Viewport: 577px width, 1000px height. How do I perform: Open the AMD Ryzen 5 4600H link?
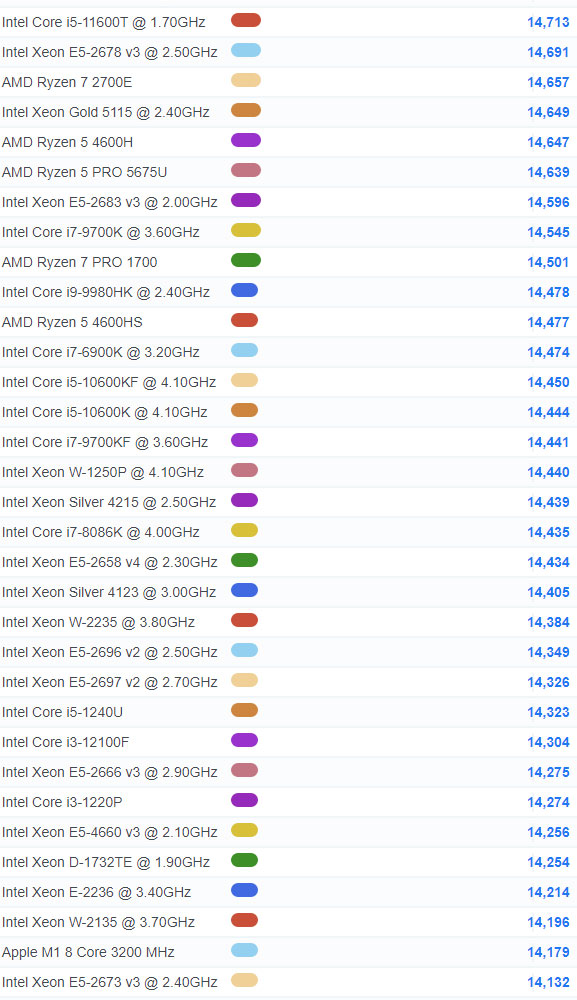pos(68,142)
